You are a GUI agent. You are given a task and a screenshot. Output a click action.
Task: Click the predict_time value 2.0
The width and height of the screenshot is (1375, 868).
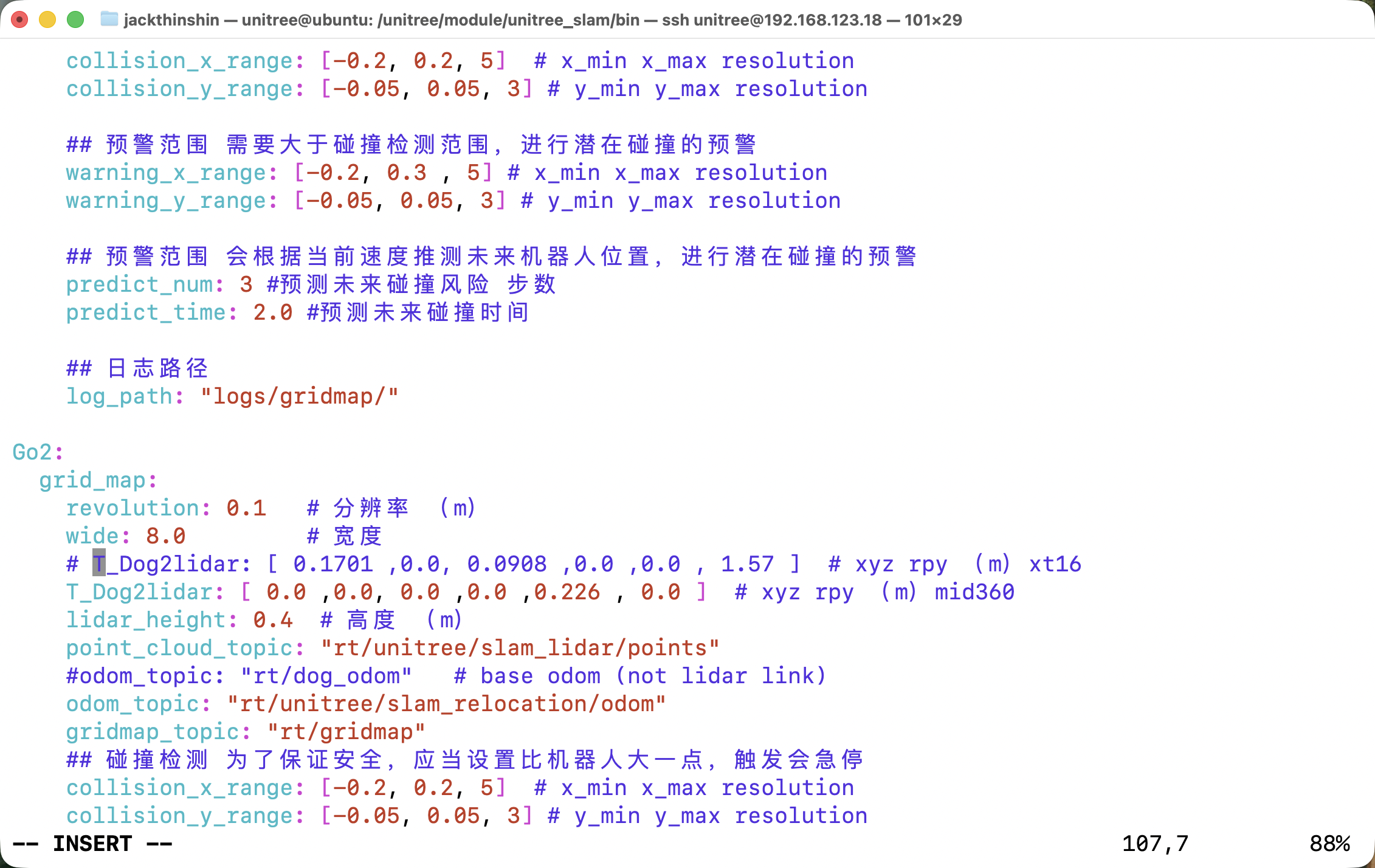pyautogui.click(x=272, y=312)
